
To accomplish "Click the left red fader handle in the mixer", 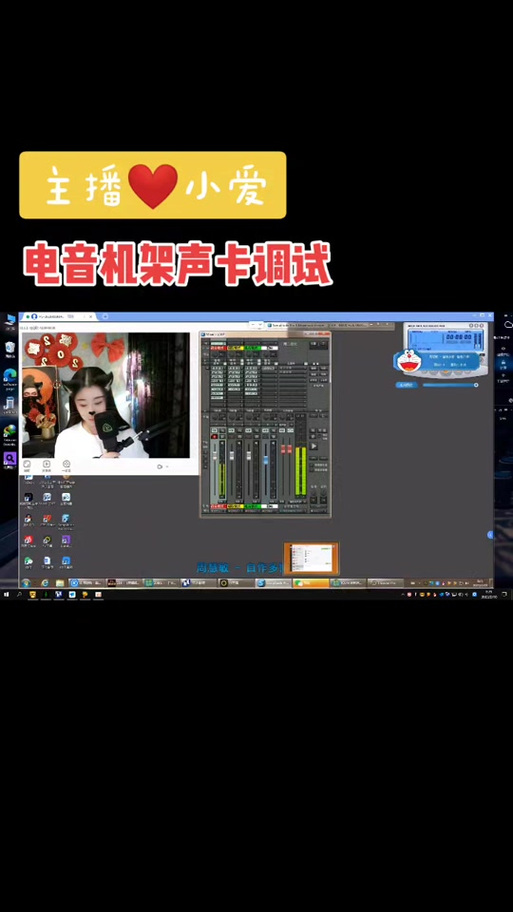I will [x=283, y=449].
